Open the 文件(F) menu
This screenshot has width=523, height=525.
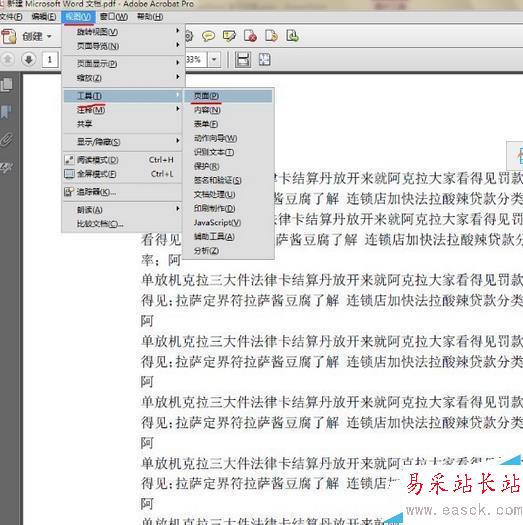pos(11,17)
